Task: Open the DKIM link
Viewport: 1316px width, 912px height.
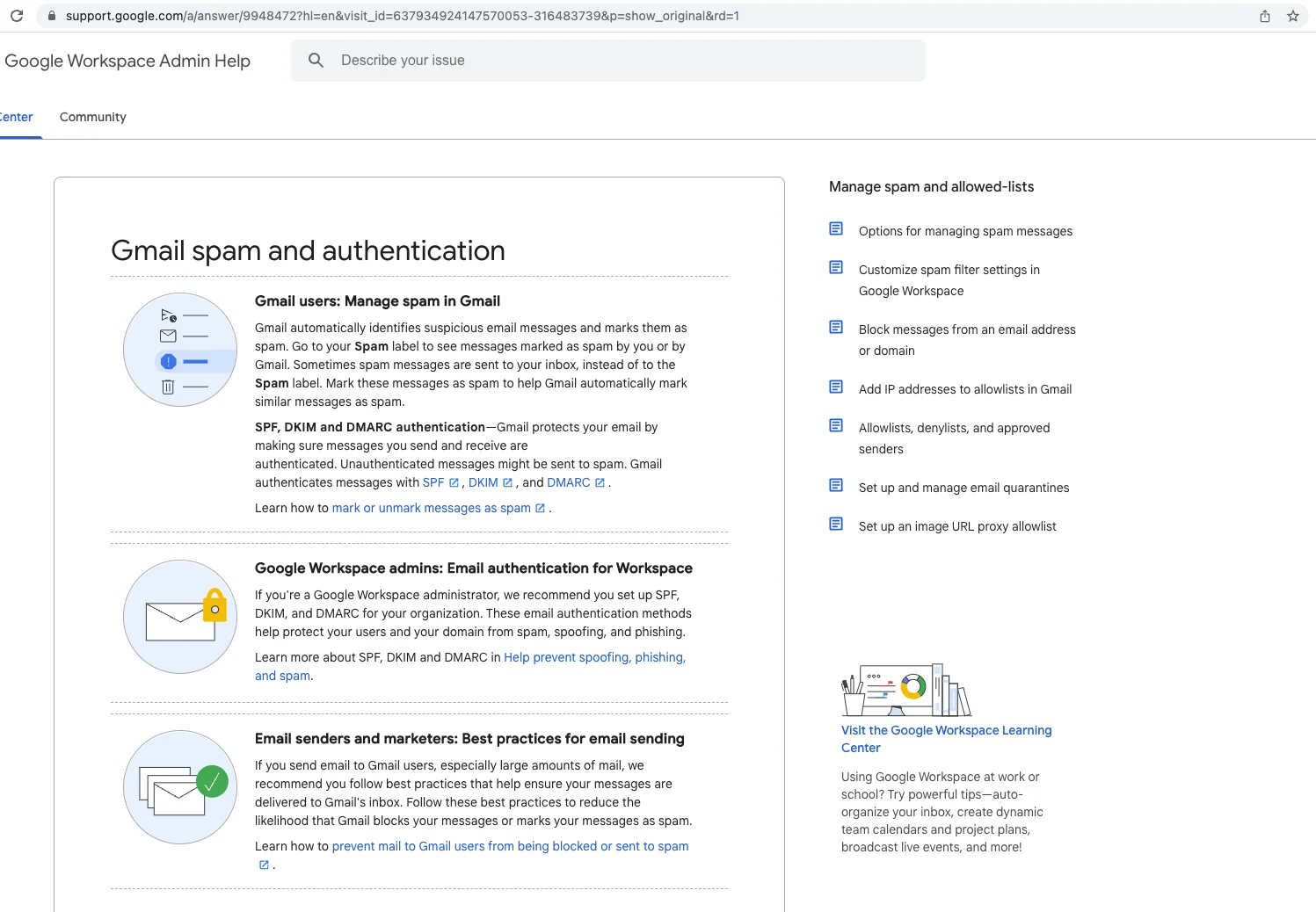Action: 484,482
